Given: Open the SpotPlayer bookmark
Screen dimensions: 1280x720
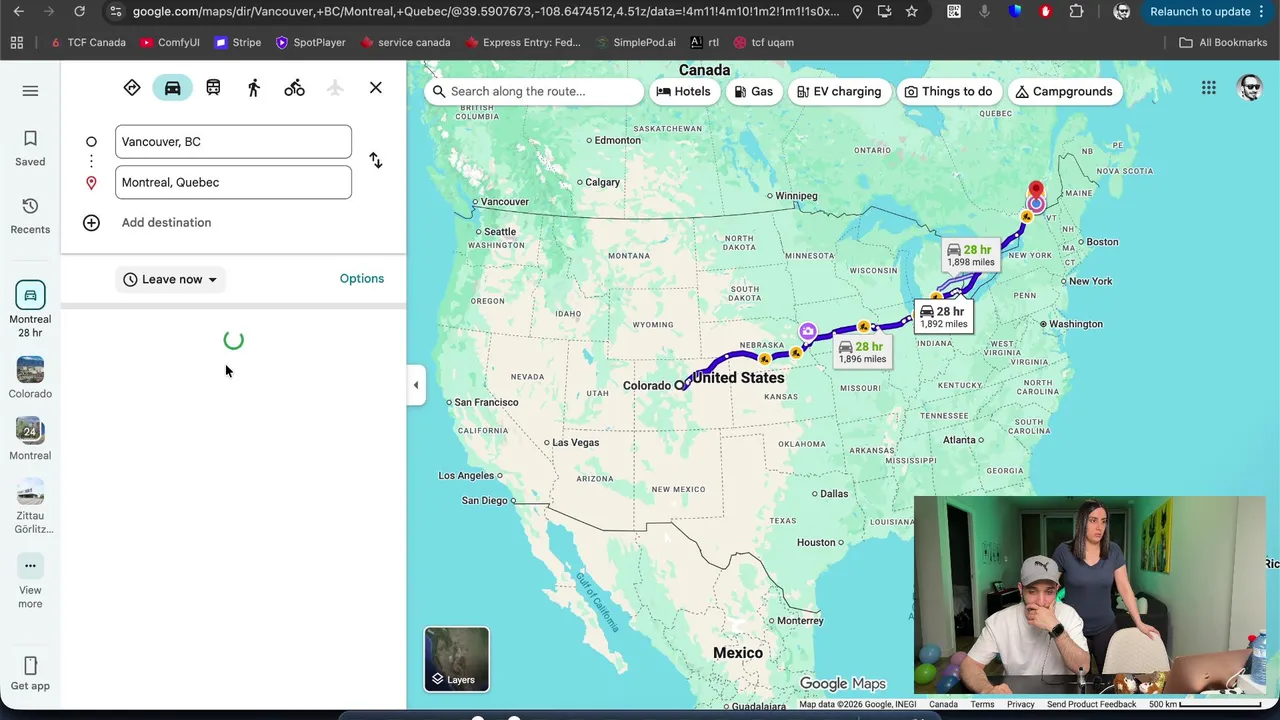Looking at the screenshot, I should (x=311, y=43).
